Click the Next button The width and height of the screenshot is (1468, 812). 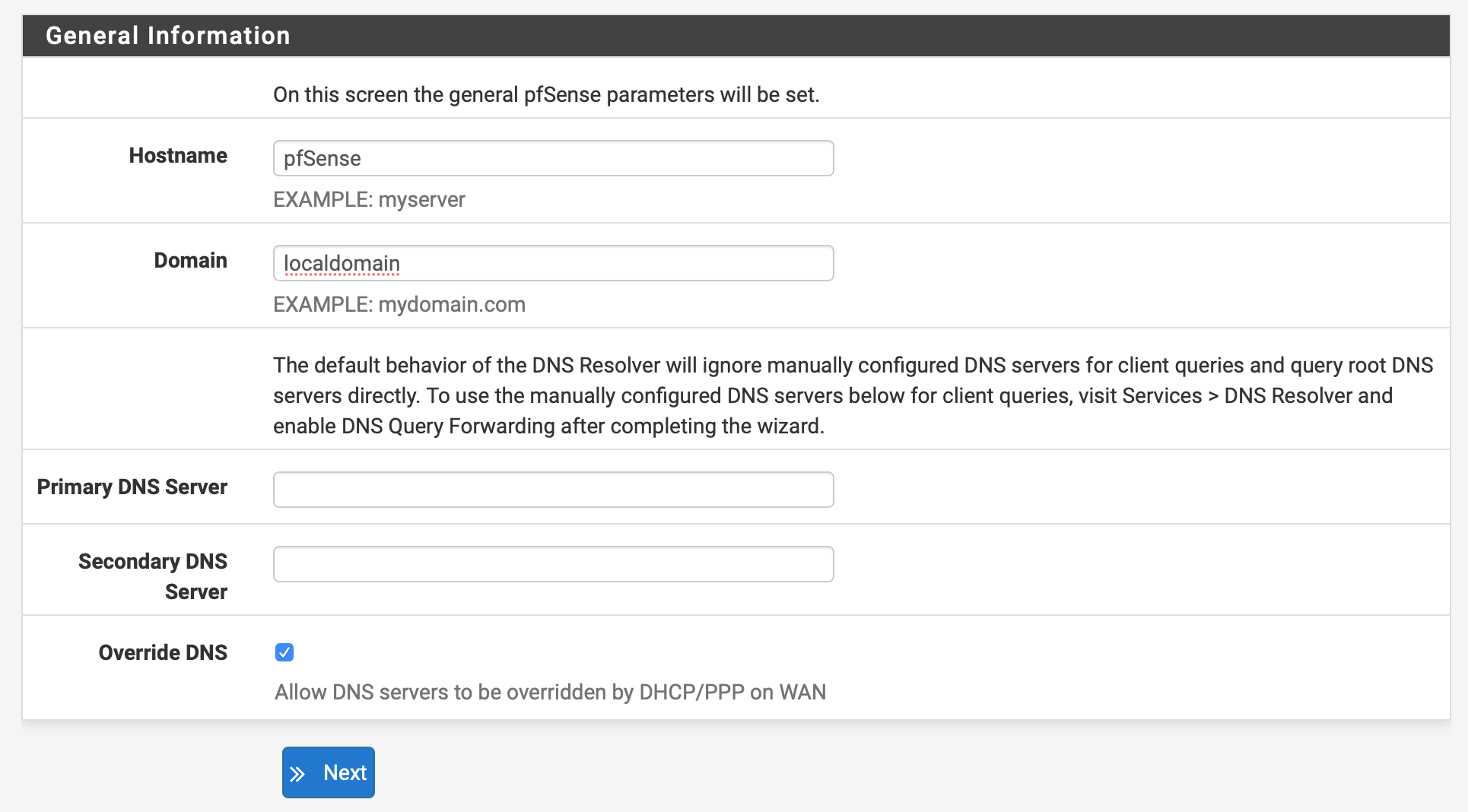329,772
